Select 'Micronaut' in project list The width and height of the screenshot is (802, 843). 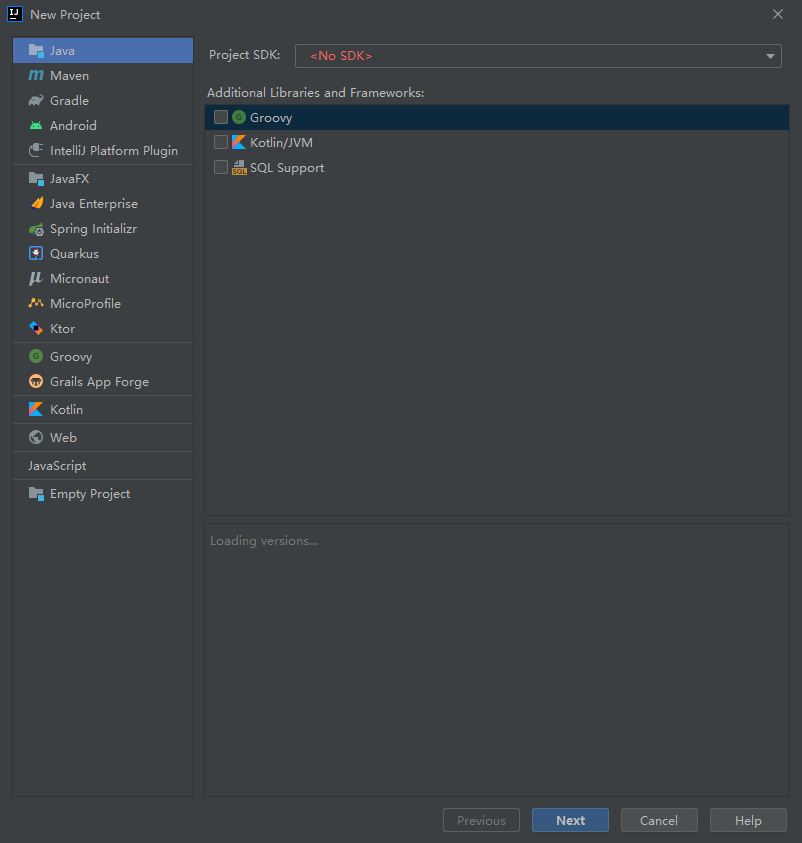coord(103,278)
